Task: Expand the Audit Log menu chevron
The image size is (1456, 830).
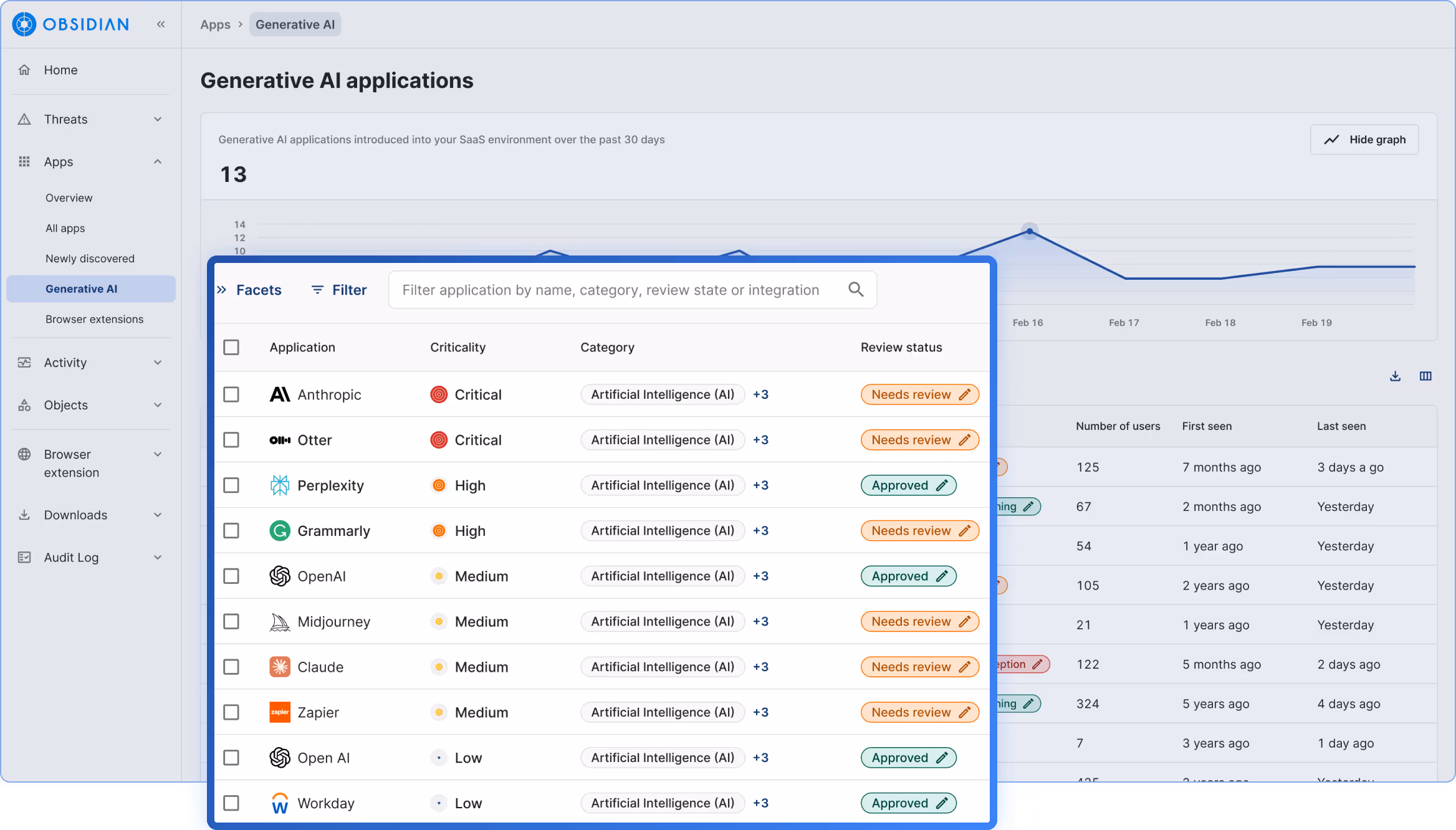Action: coord(158,557)
